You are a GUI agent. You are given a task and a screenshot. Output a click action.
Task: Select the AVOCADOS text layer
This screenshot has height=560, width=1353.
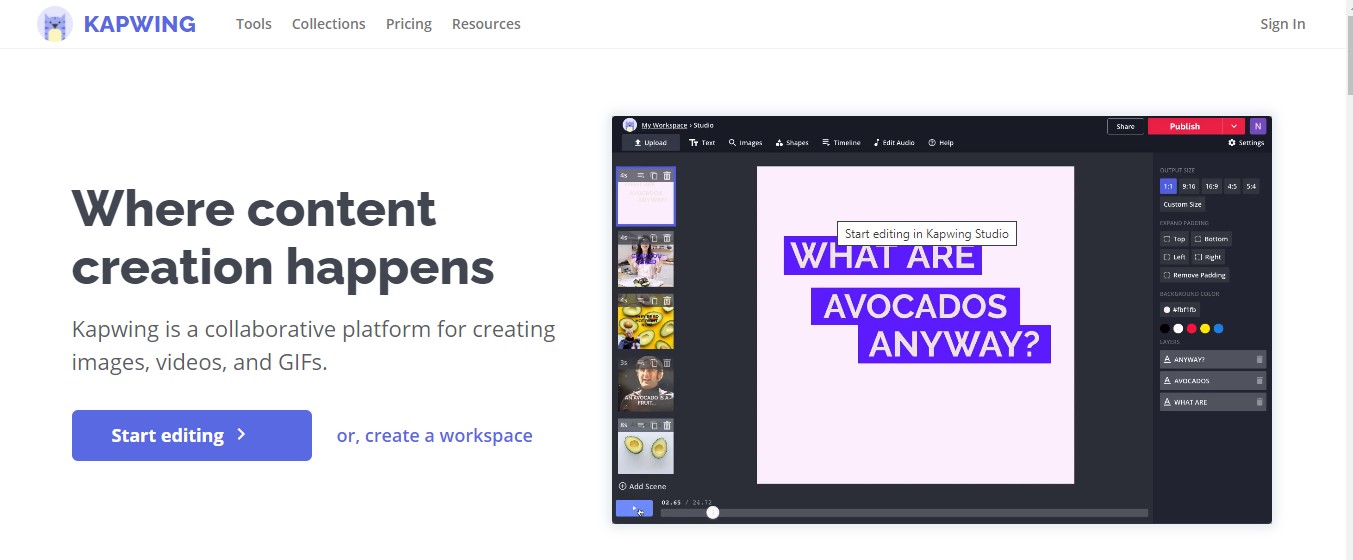pyautogui.click(x=1213, y=381)
